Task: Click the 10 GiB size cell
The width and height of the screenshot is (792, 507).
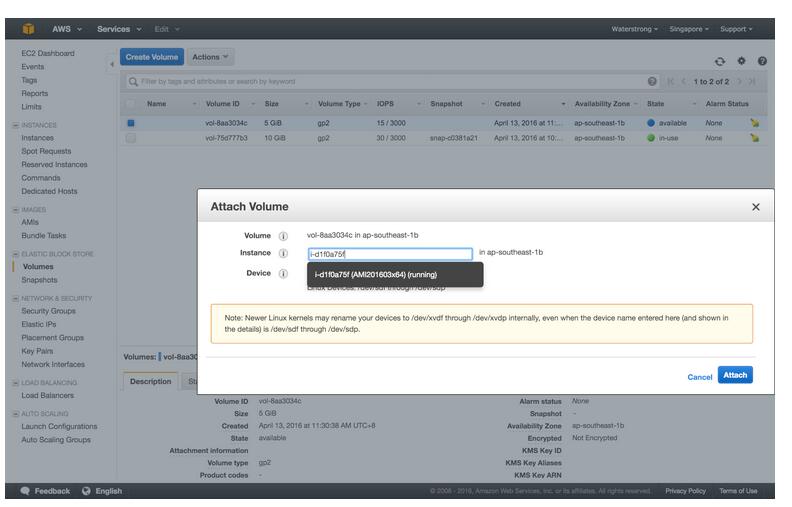Action: [274, 138]
